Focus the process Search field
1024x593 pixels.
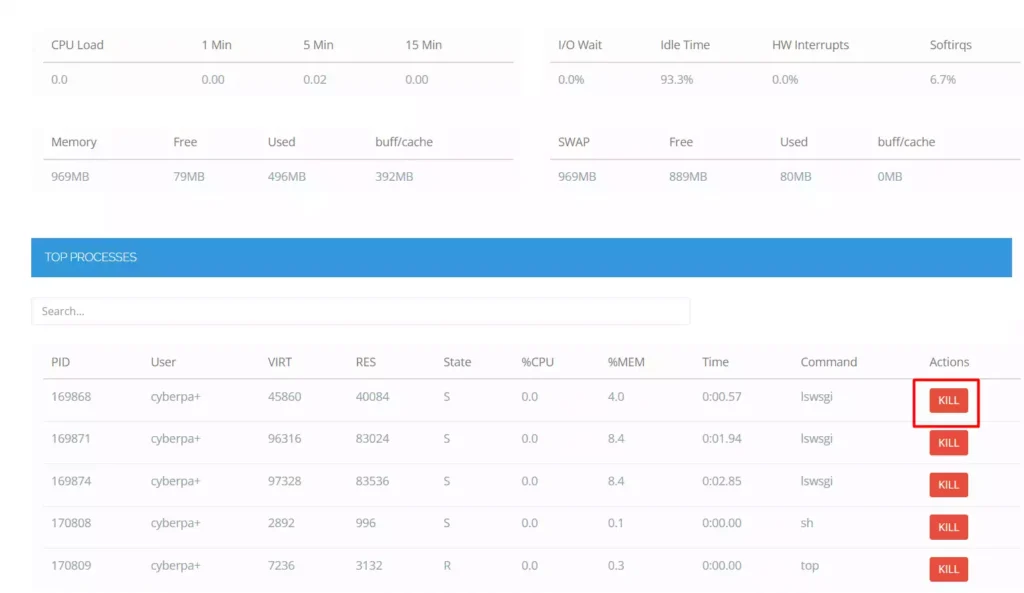point(360,311)
